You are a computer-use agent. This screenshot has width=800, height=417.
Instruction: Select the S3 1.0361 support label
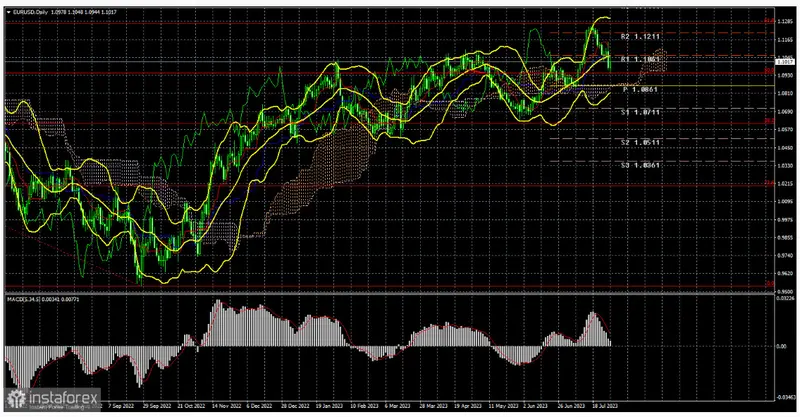(x=640, y=165)
